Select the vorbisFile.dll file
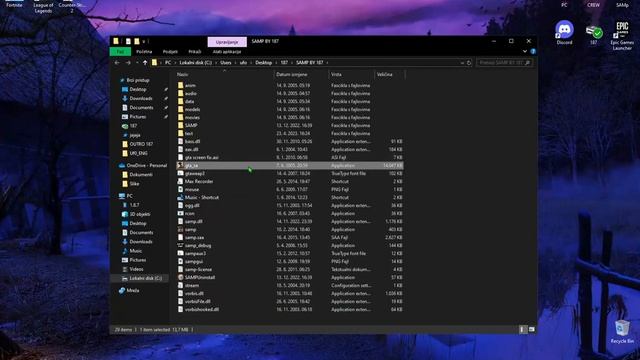Image resolution: width=640 pixels, height=360 pixels. (x=290, y=301)
